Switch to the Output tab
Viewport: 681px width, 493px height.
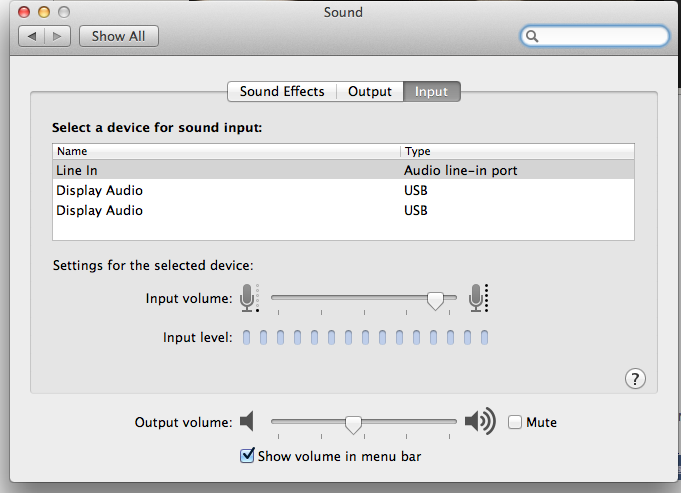pyautogui.click(x=370, y=92)
